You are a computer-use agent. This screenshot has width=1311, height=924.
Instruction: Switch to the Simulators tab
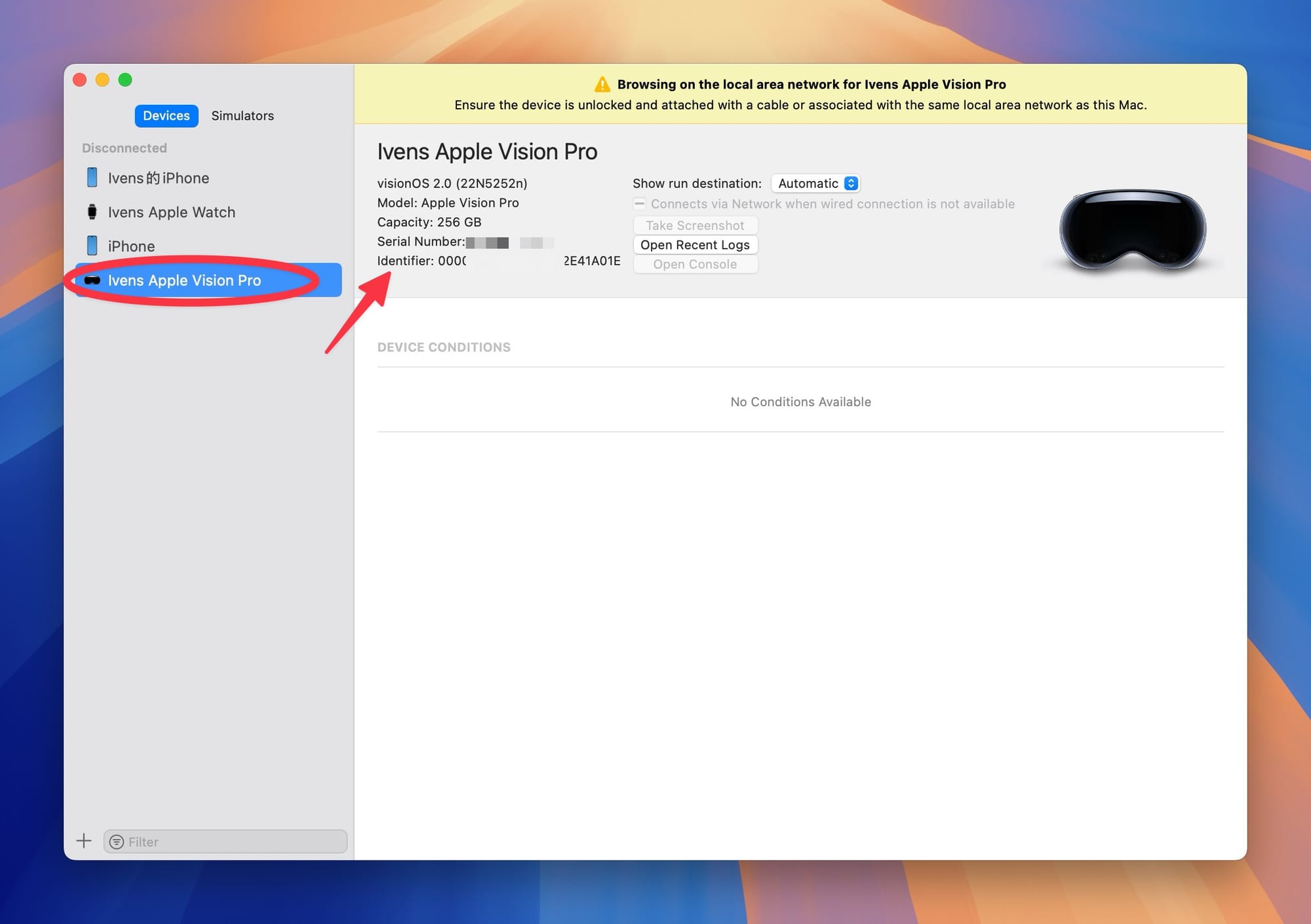point(242,116)
